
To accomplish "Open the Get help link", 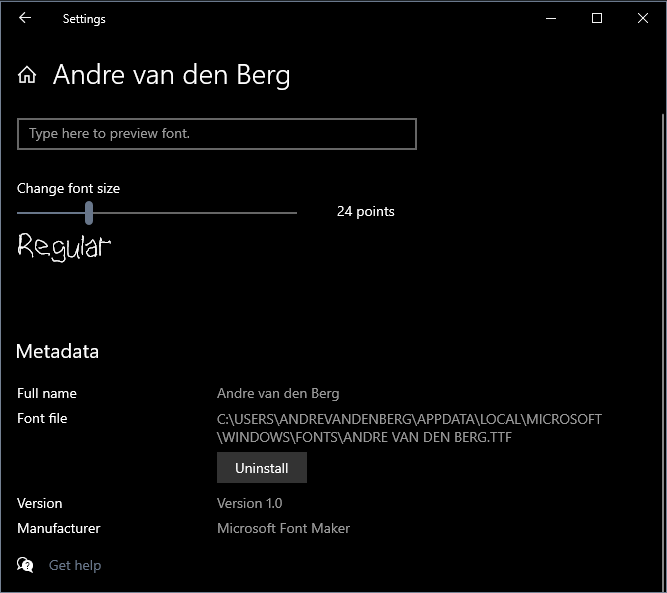I will (x=75, y=565).
